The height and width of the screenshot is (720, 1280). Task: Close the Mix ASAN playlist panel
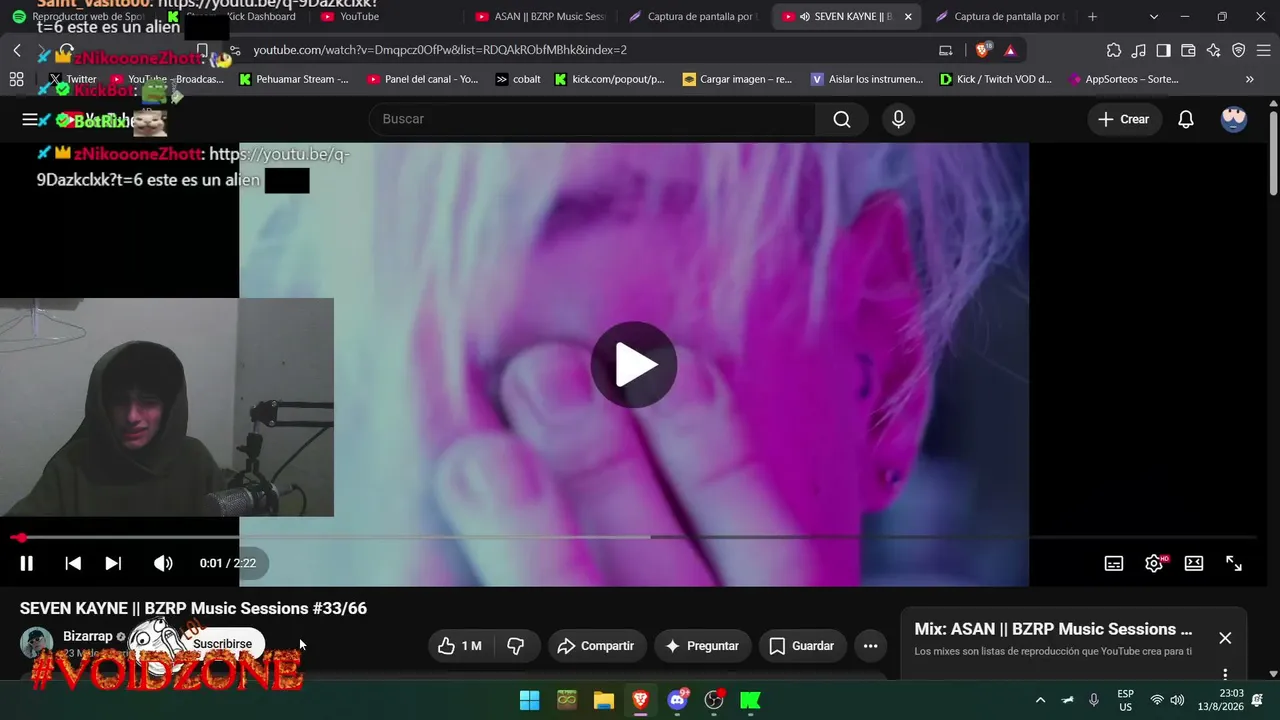[1225, 638]
